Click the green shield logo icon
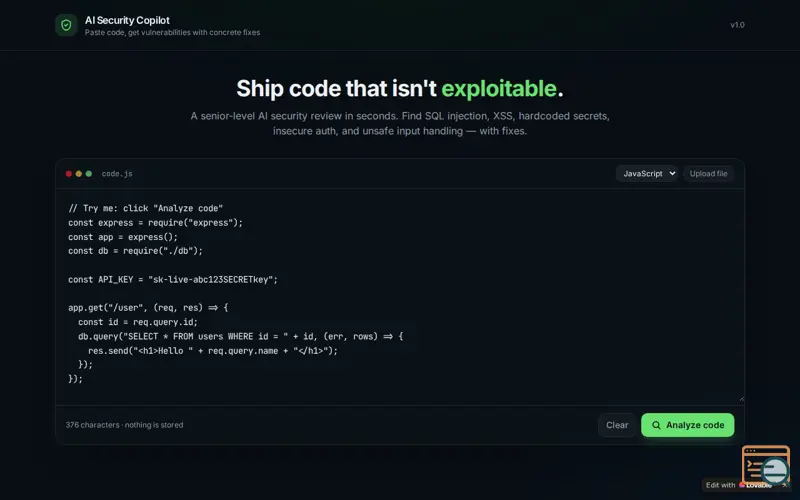The height and width of the screenshot is (500, 800). click(66, 25)
